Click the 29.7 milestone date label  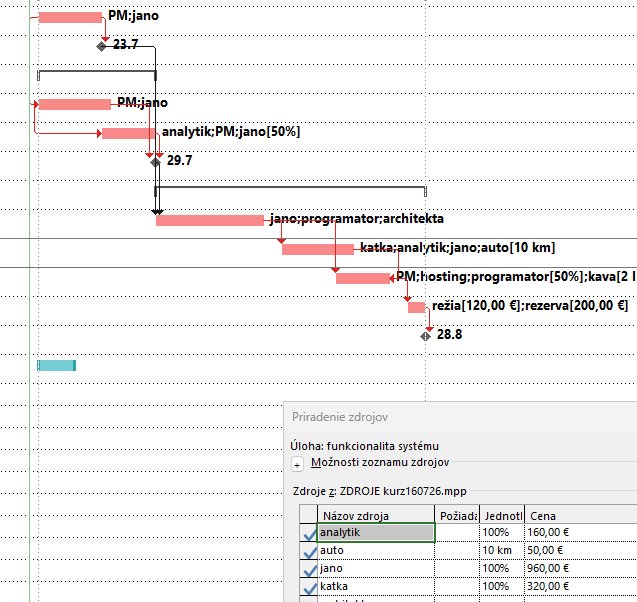(180, 160)
